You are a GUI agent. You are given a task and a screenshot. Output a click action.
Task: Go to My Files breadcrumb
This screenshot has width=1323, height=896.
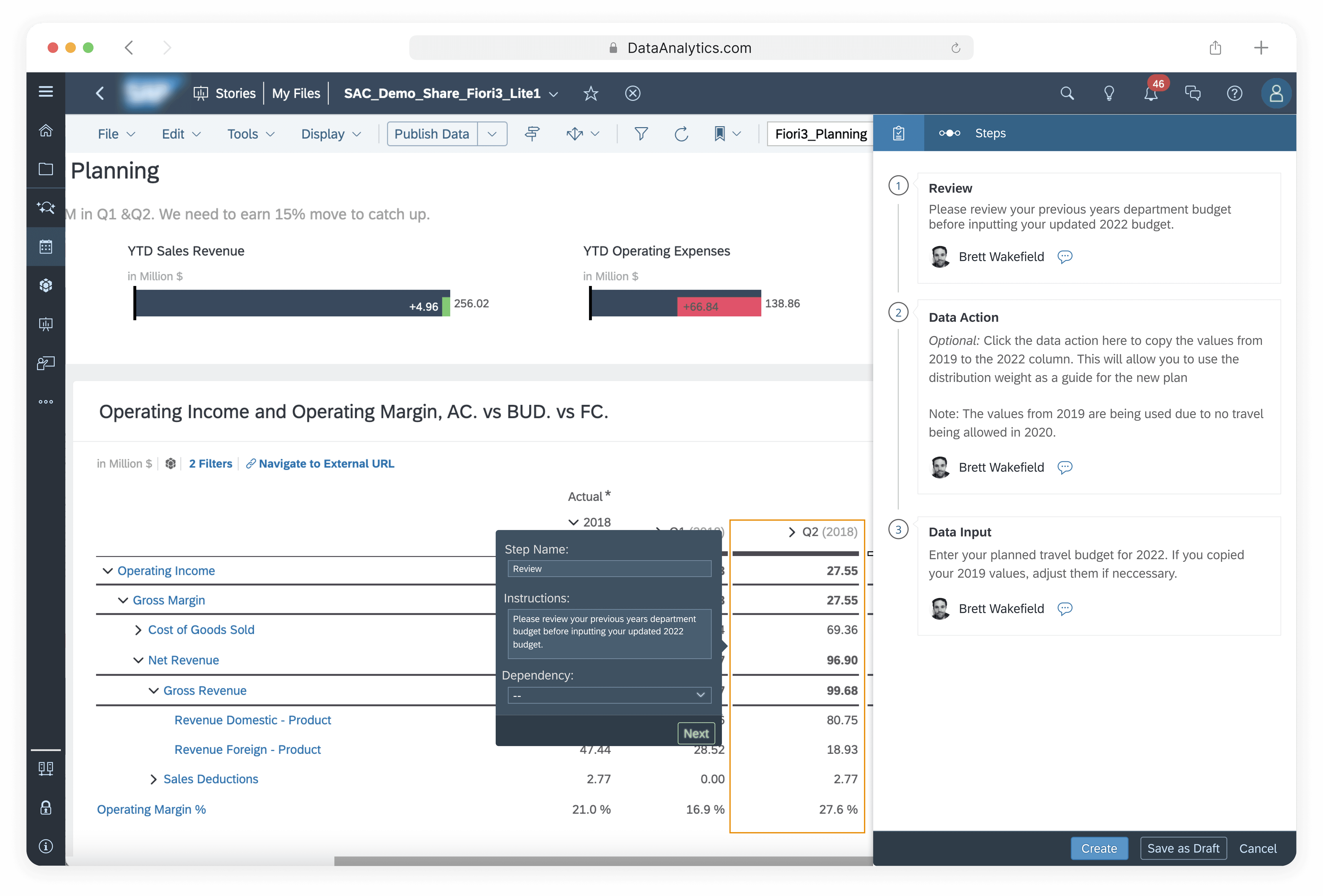tap(296, 93)
